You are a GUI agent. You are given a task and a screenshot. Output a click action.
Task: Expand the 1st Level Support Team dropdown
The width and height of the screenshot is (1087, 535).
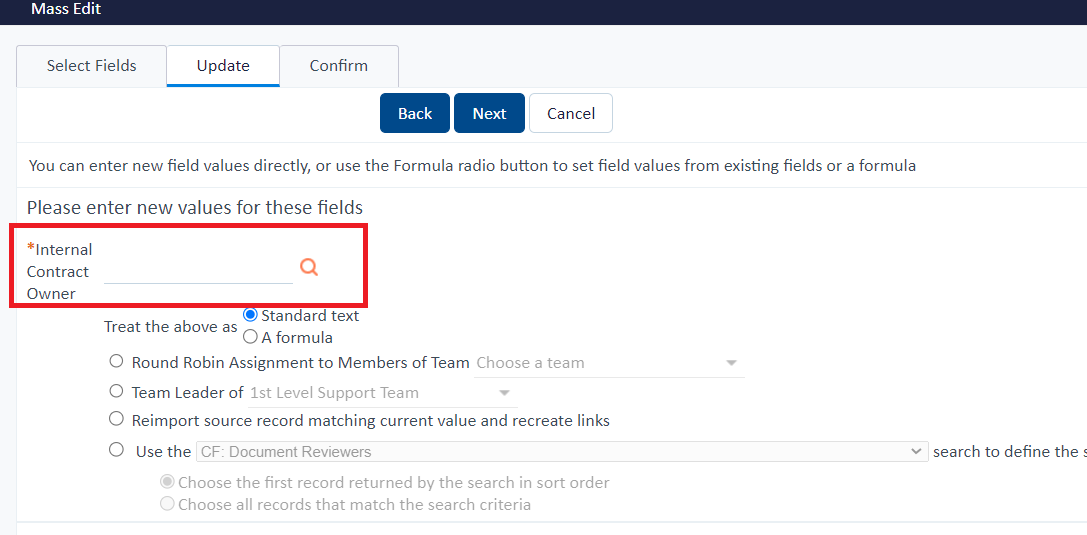pos(383,393)
